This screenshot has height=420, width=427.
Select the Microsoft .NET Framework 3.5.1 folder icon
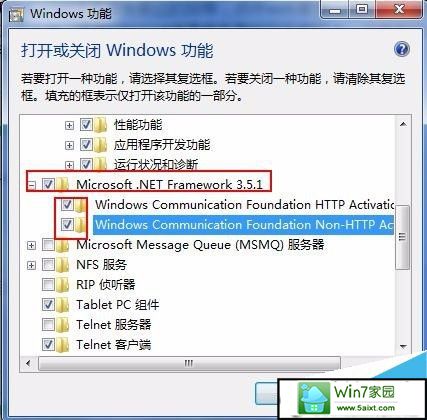[x=63, y=184]
